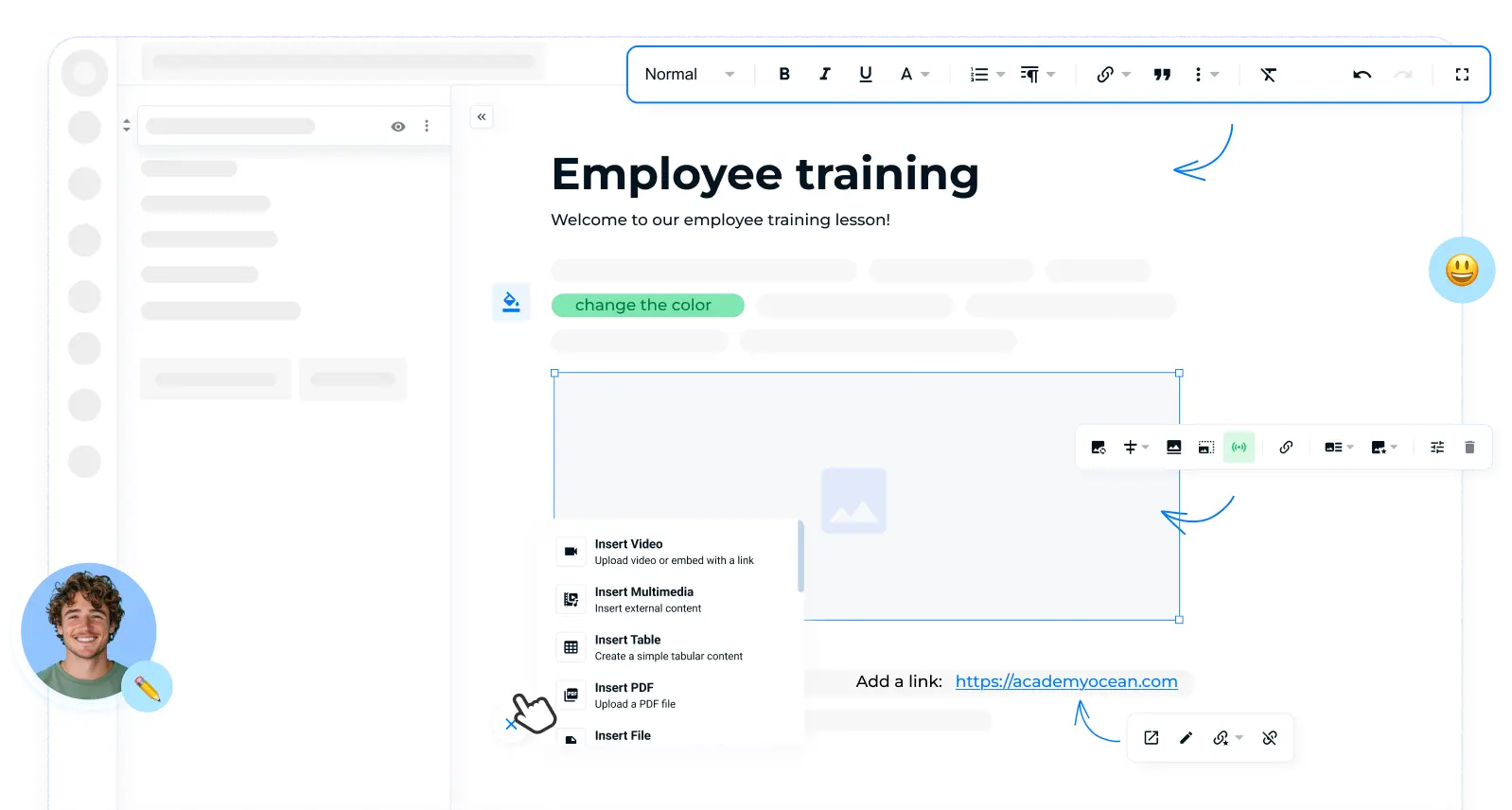This screenshot has width=1512, height=810.
Task: Toggle underline formatting
Action: tap(865, 74)
